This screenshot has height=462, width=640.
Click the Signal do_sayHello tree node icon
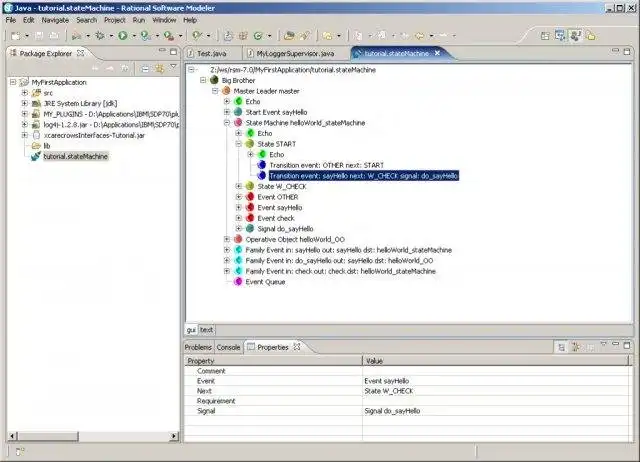click(249, 229)
